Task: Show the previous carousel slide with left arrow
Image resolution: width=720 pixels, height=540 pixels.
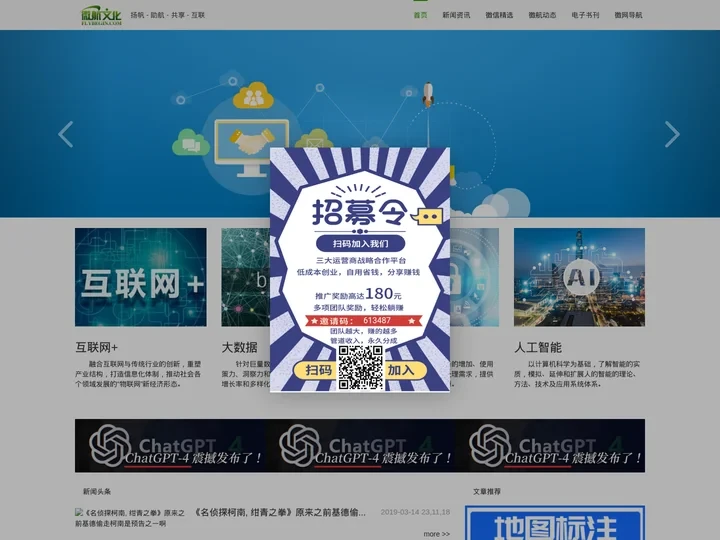Action: point(66,134)
